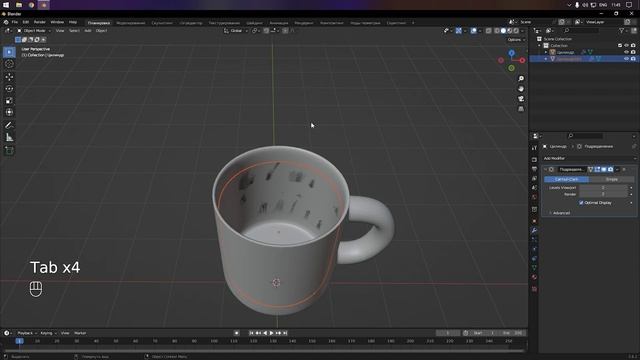Open the Render menu
The width and height of the screenshot is (640, 360).
(40, 22)
